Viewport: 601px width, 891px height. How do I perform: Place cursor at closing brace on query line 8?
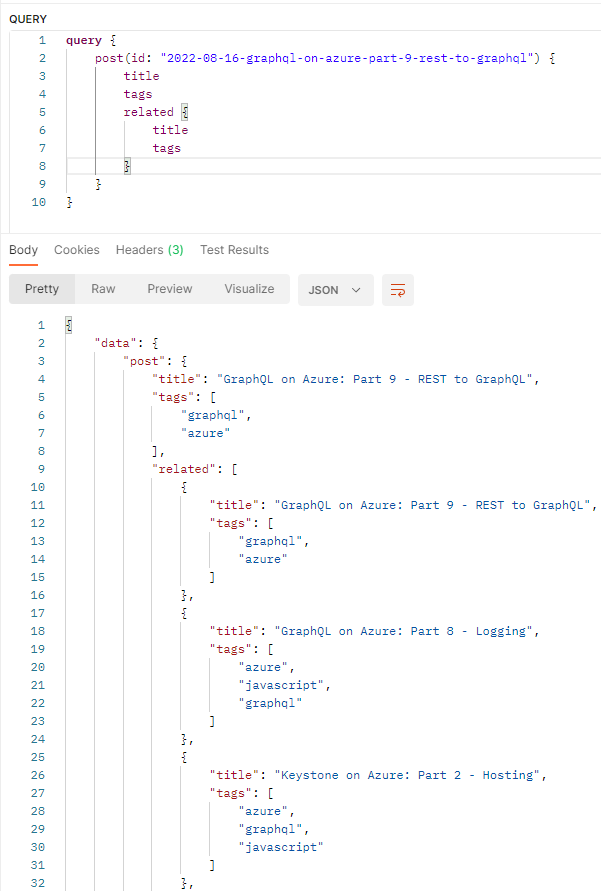pyautogui.click(x=127, y=166)
